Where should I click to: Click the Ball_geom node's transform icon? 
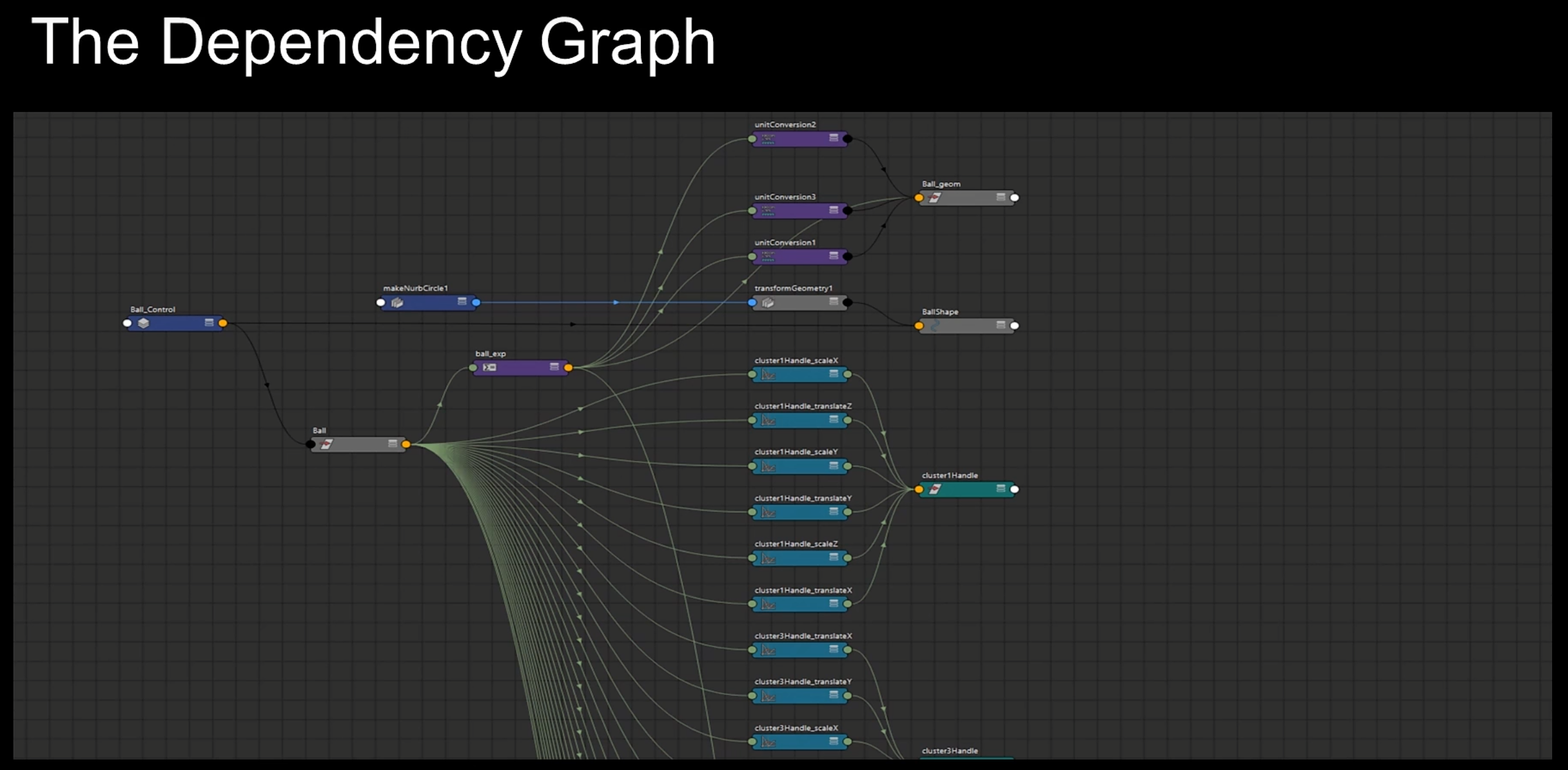935,198
